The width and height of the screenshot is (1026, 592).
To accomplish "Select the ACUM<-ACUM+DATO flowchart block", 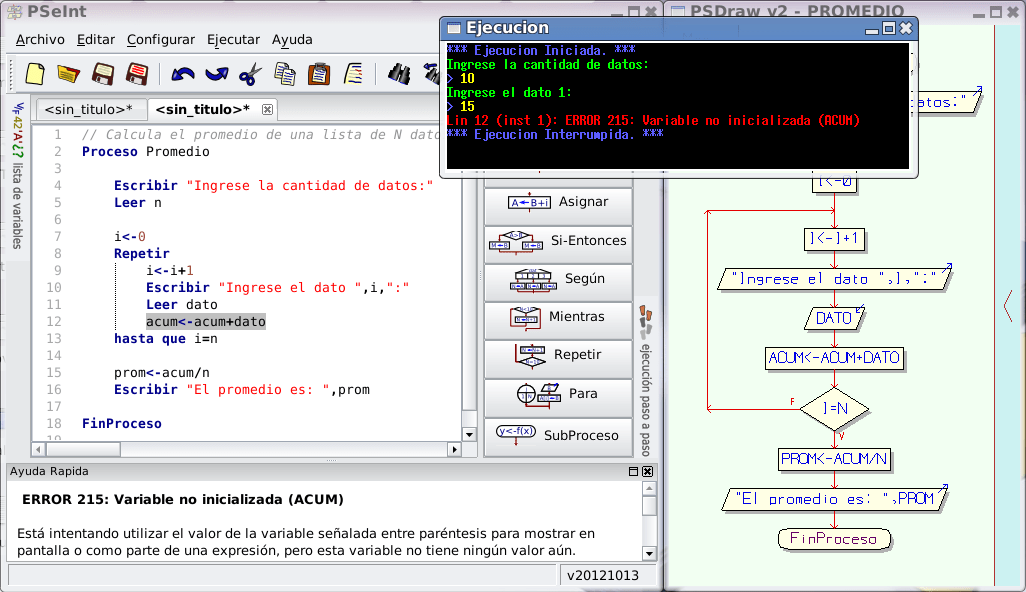I will [834, 358].
